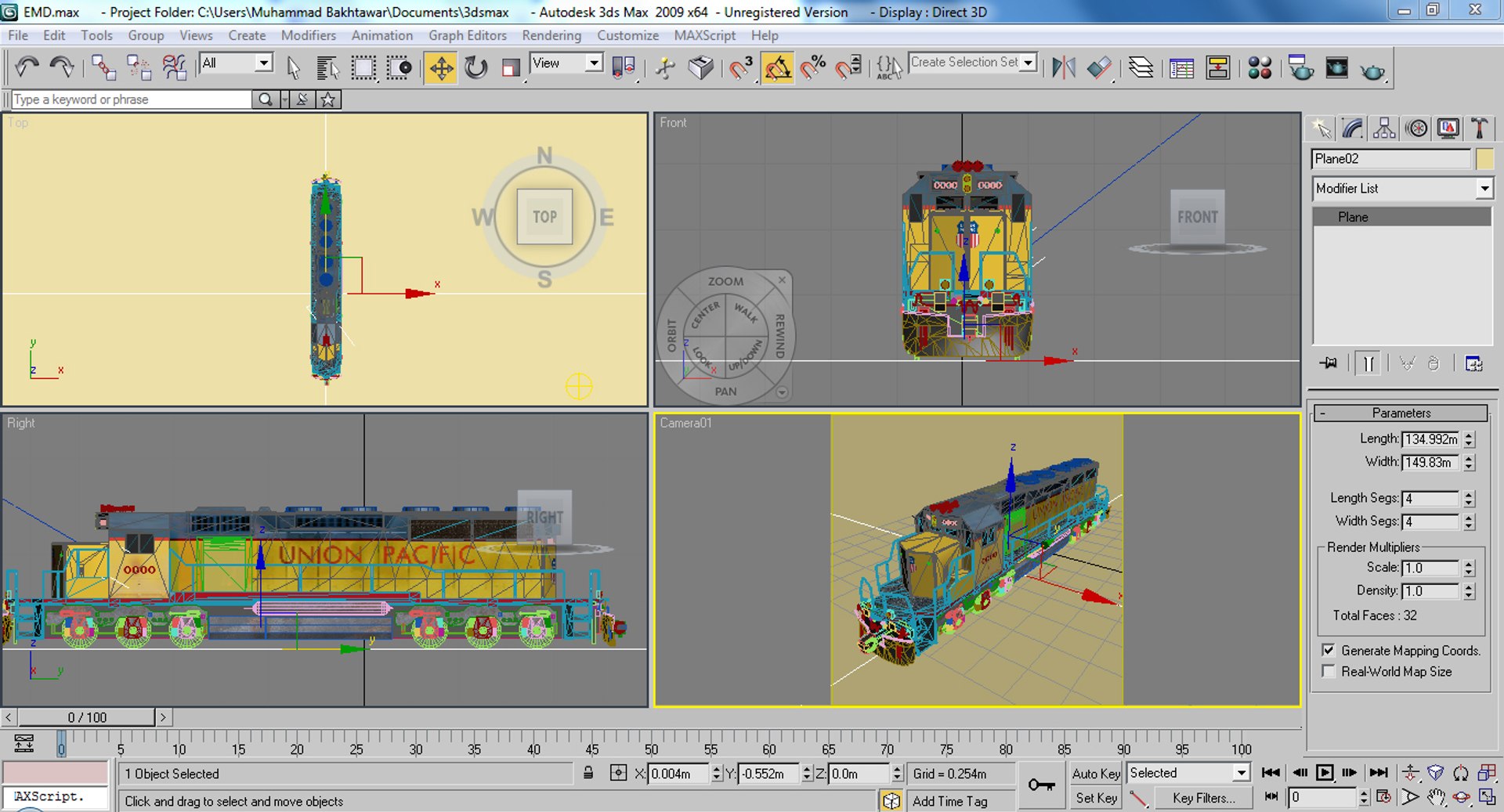Activate the Select and Uniform Scale tool
The height and width of the screenshot is (812, 1504).
(511, 68)
